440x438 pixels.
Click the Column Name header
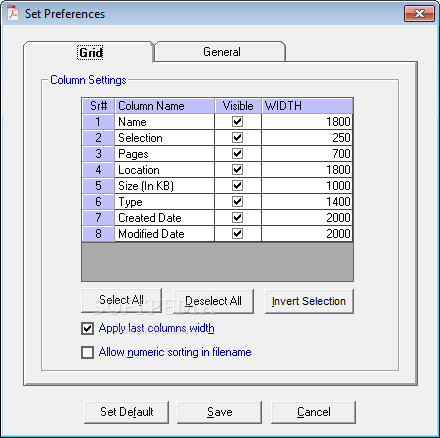click(165, 106)
